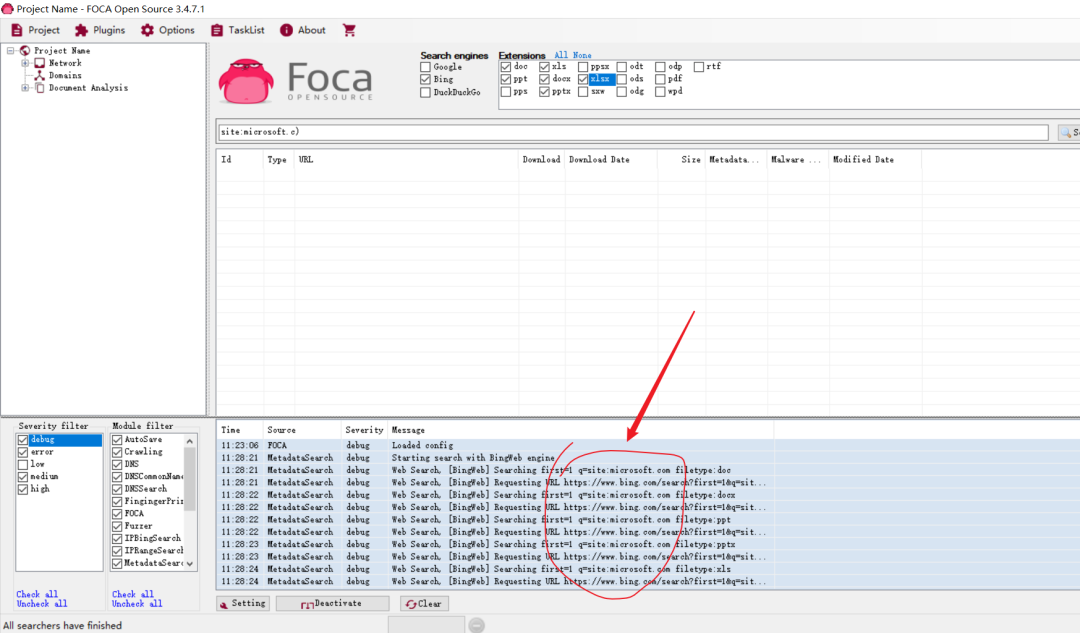The width and height of the screenshot is (1080, 633).
Task: Enable the Google search engine checkbox
Action: 425,67
